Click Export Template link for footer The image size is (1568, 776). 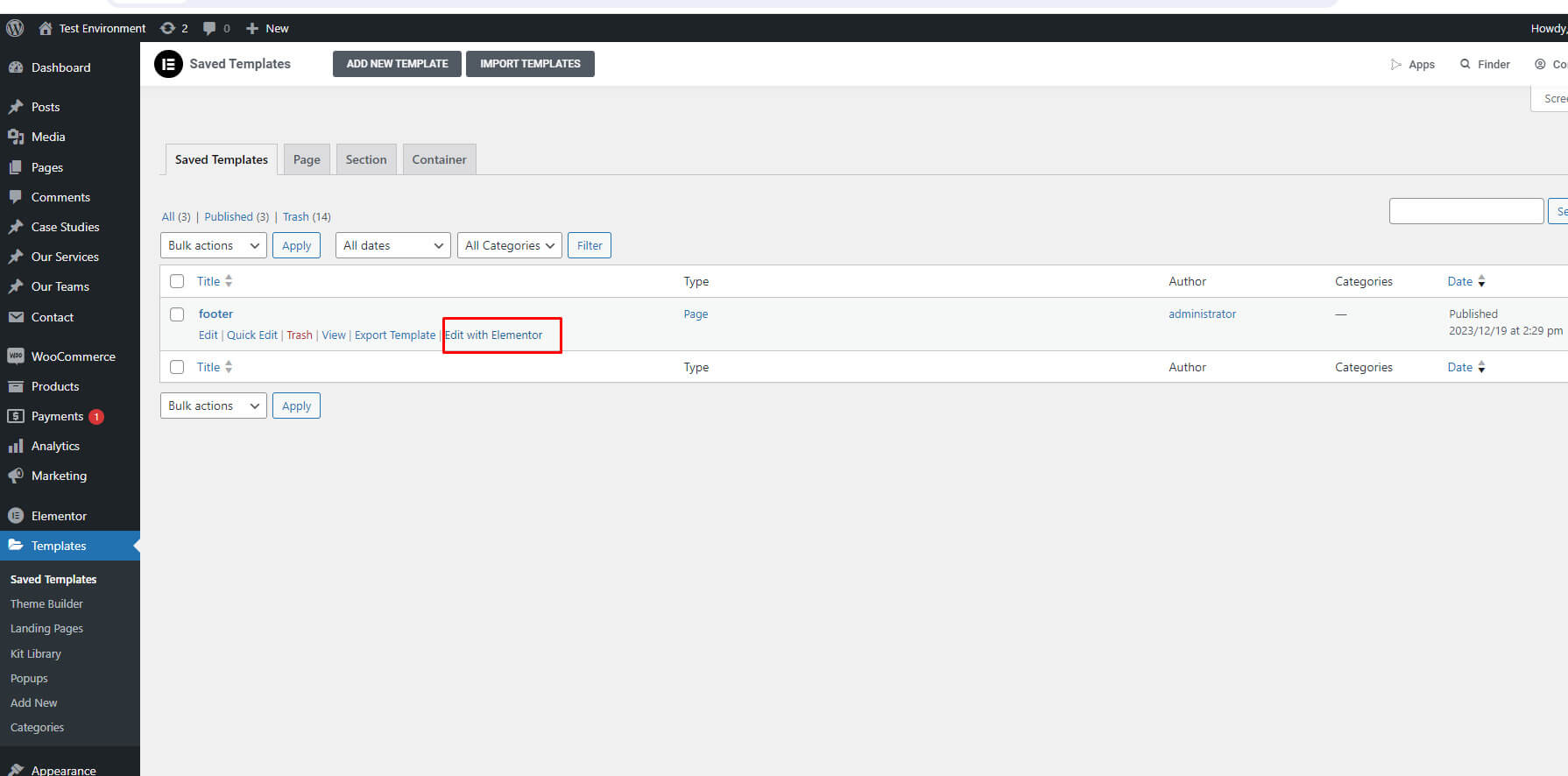[395, 335]
